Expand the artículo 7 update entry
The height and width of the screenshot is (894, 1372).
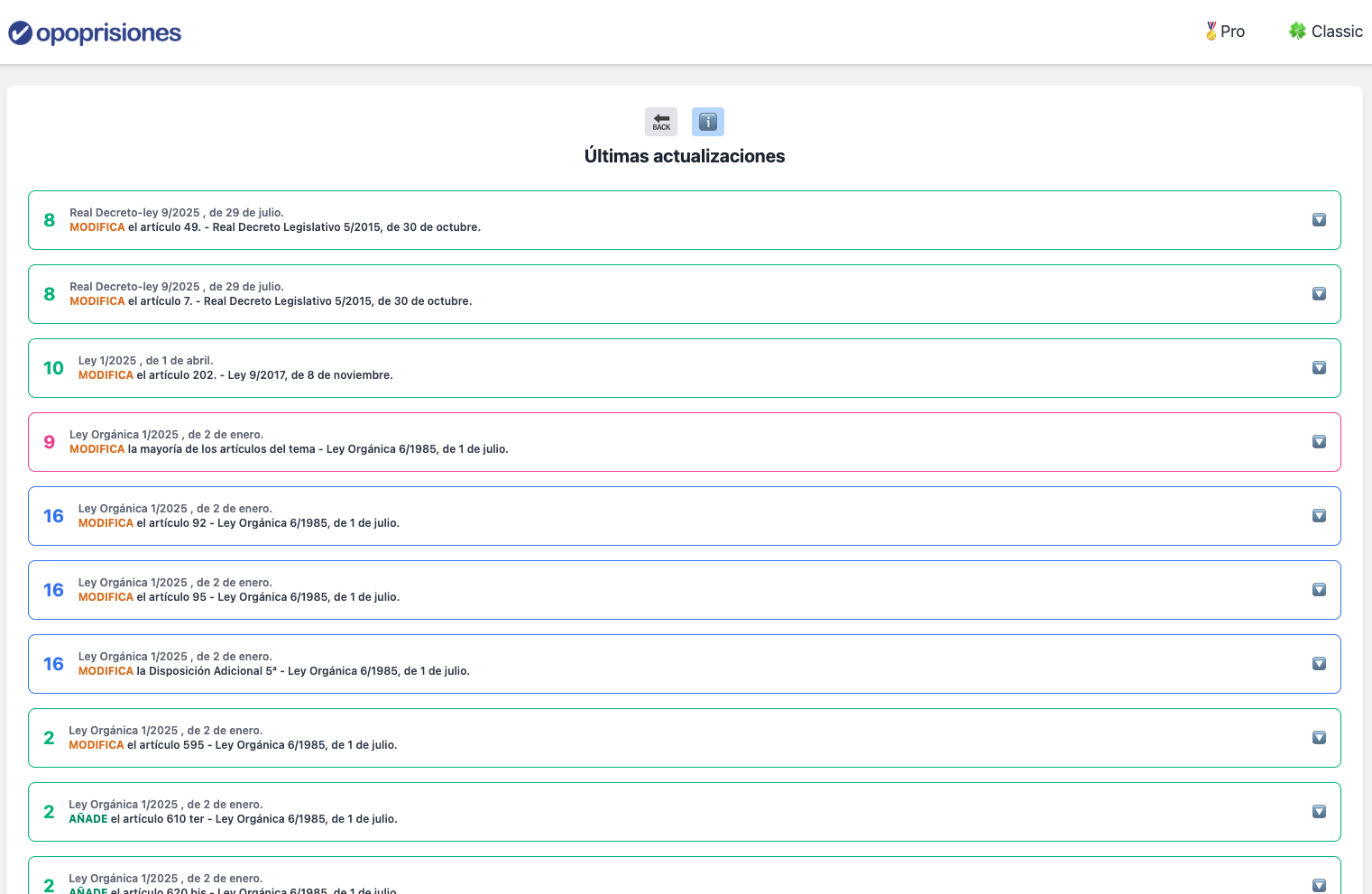coord(1319,294)
